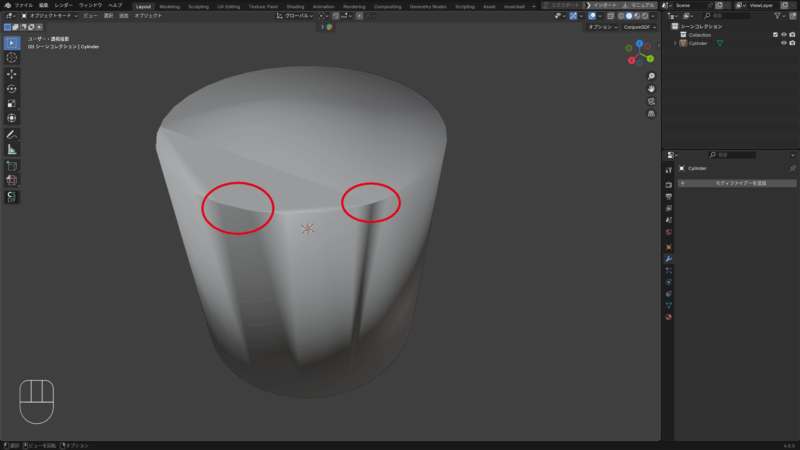The height and width of the screenshot is (450, 800).
Task: Open the Object Data properties green triangle tab
Action: pos(668,305)
